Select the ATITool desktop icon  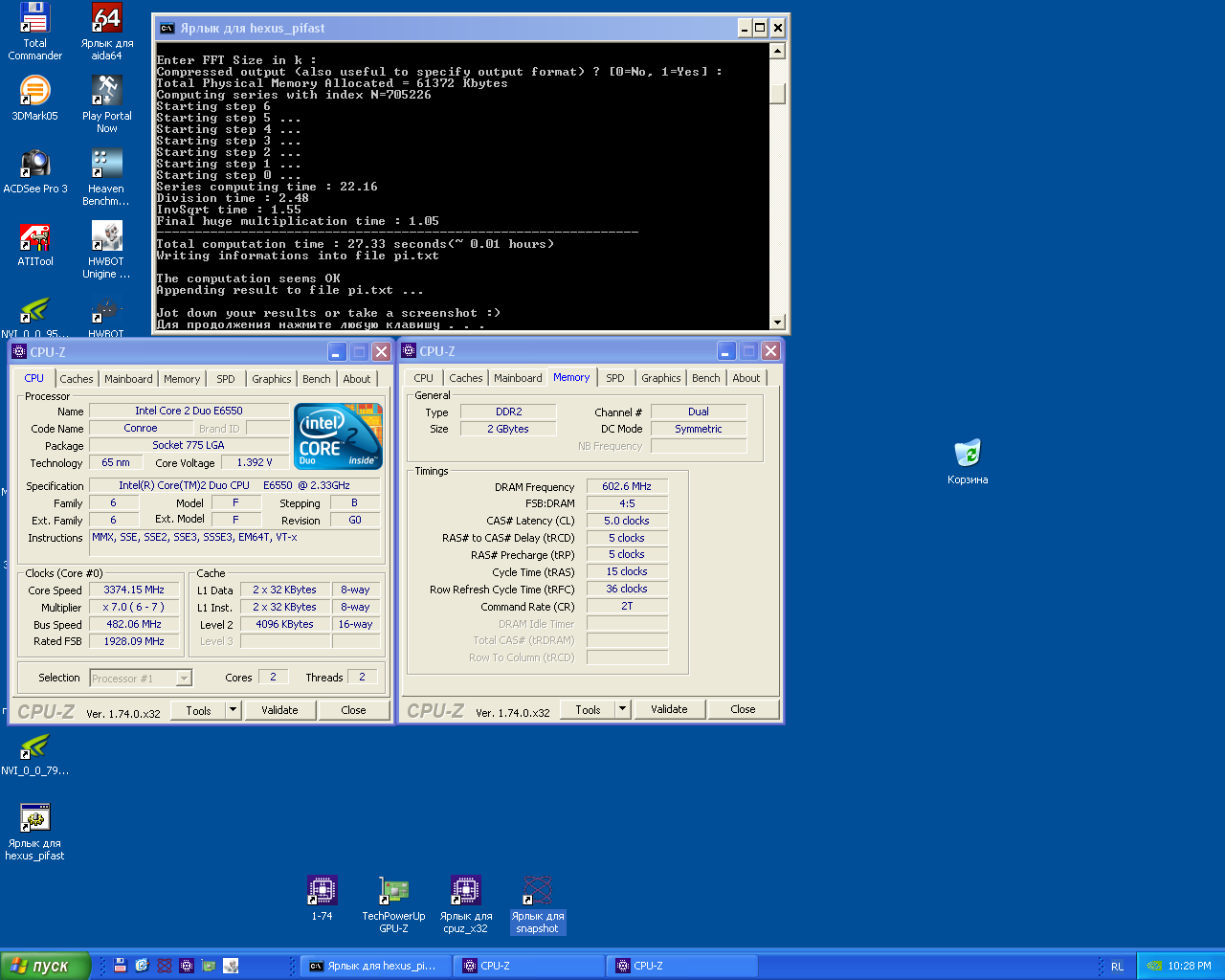tap(34, 244)
